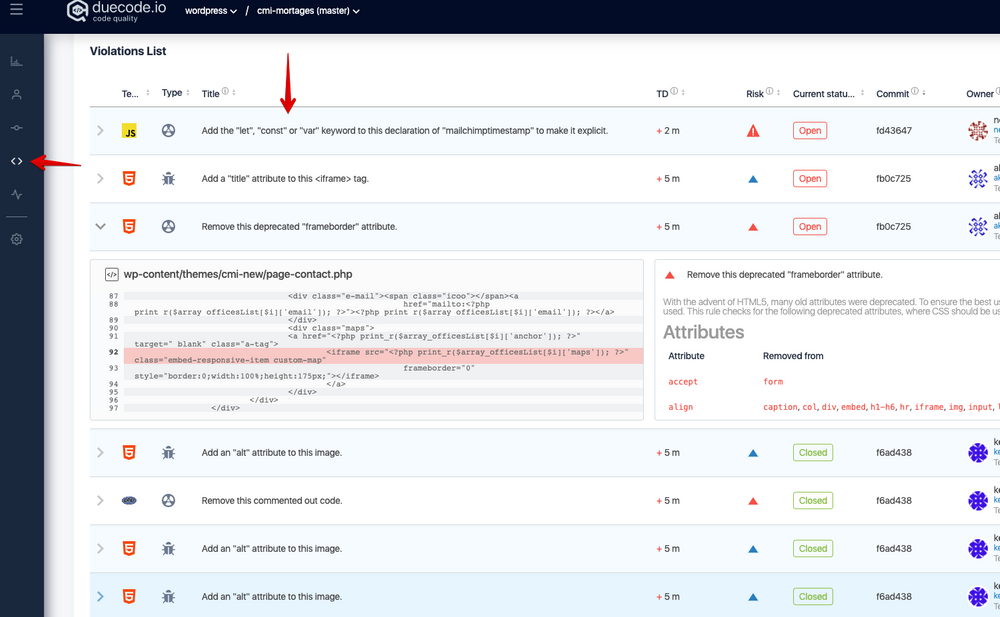Sort violations by the Risk column
Screen dimensions: 1000x617
point(755,93)
